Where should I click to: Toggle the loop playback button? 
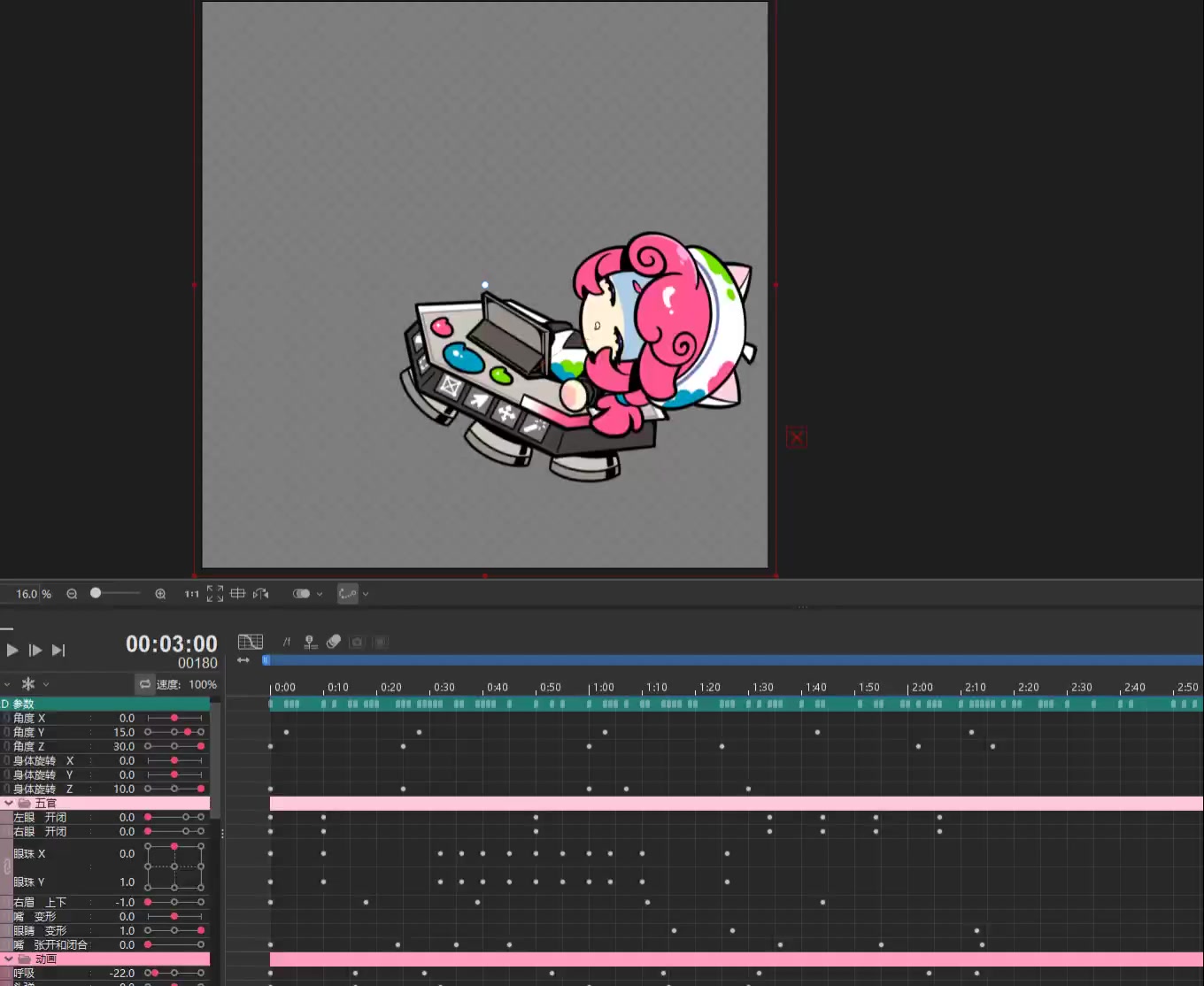145,684
